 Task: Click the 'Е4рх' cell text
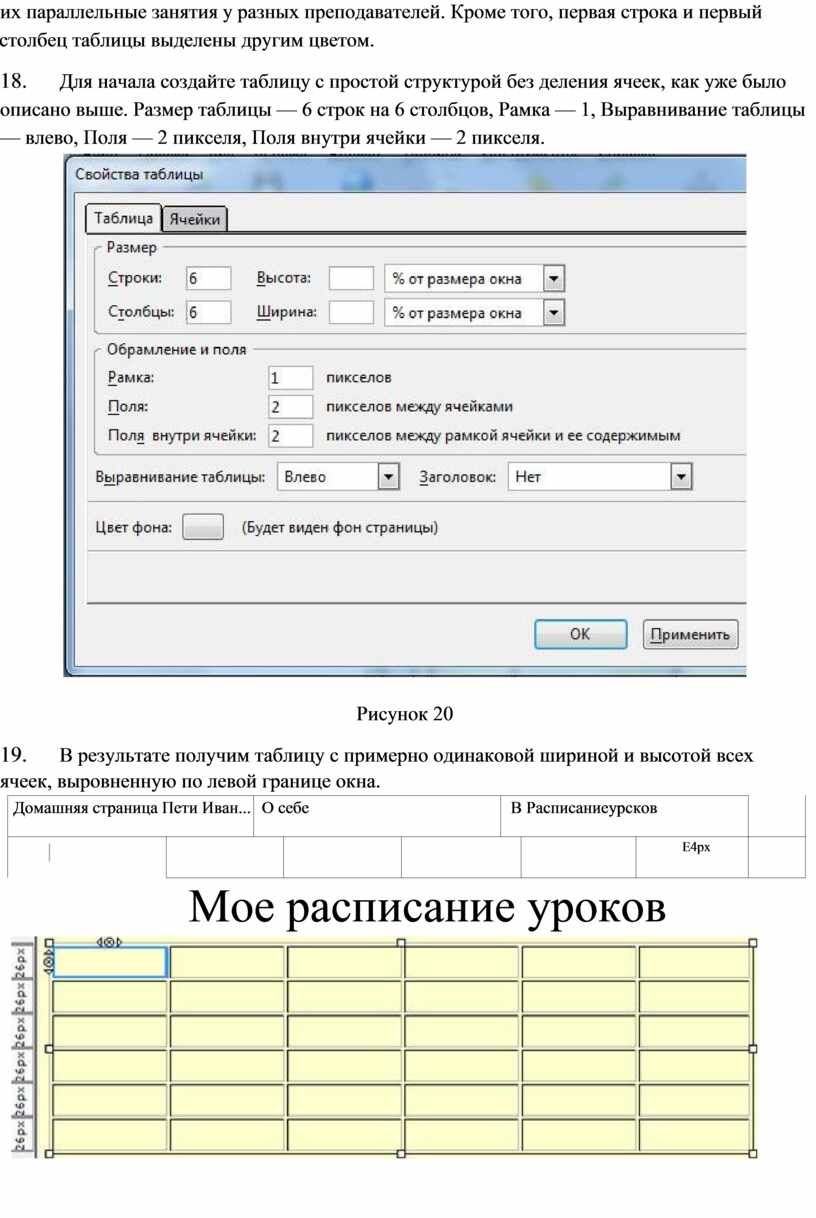[x=695, y=847]
